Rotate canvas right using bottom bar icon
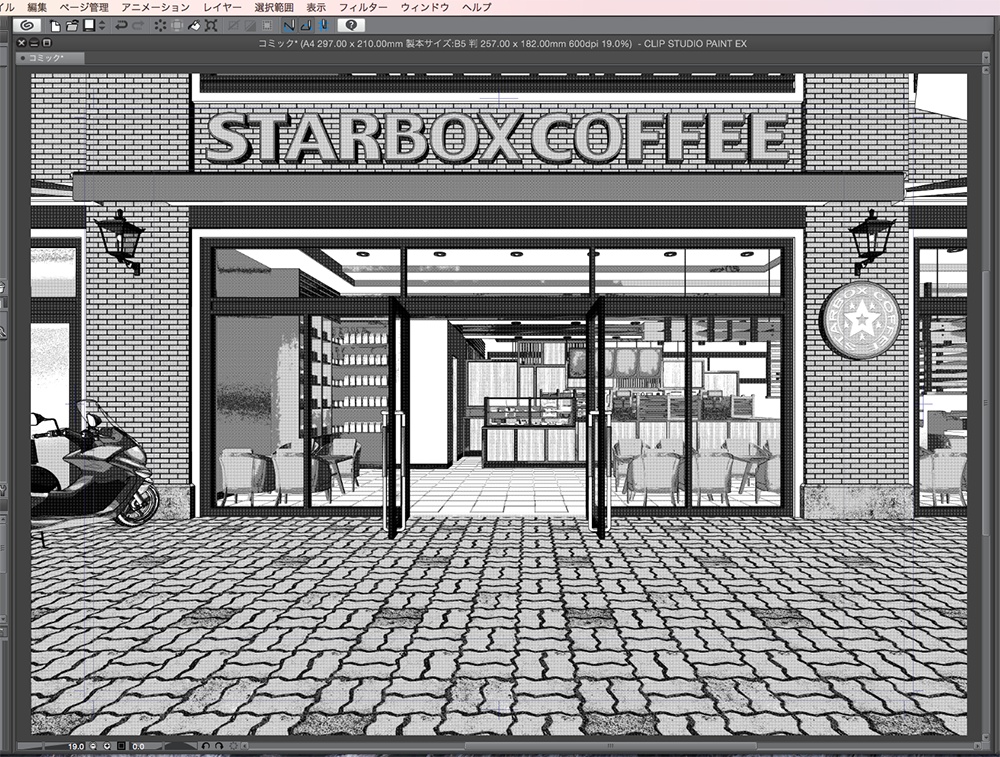This screenshot has width=1000, height=757. (x=219, y=746)
